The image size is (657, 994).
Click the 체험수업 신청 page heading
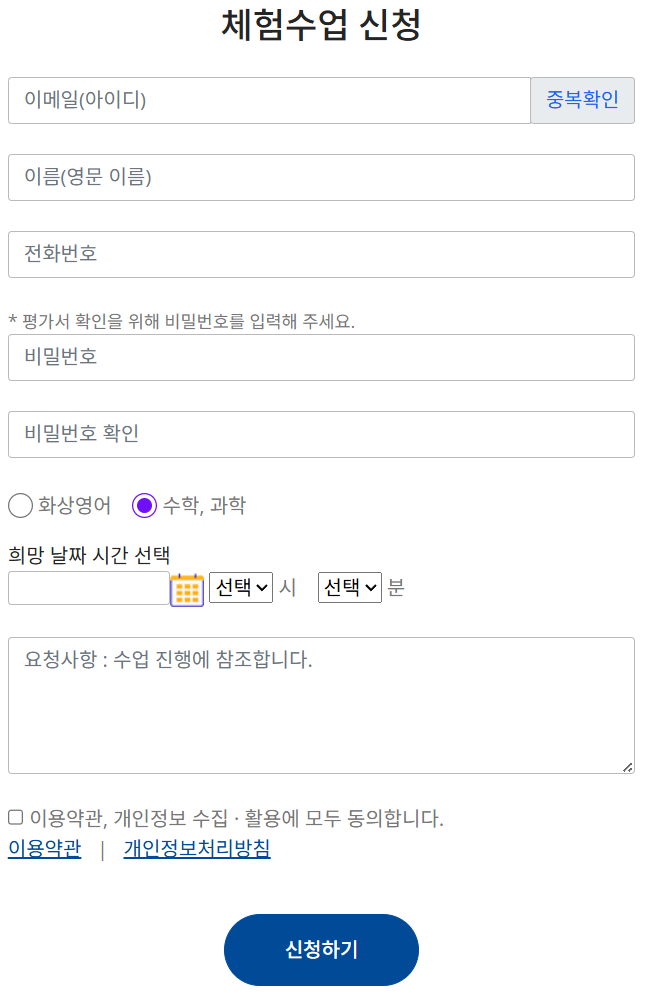[x=321, y=25]
